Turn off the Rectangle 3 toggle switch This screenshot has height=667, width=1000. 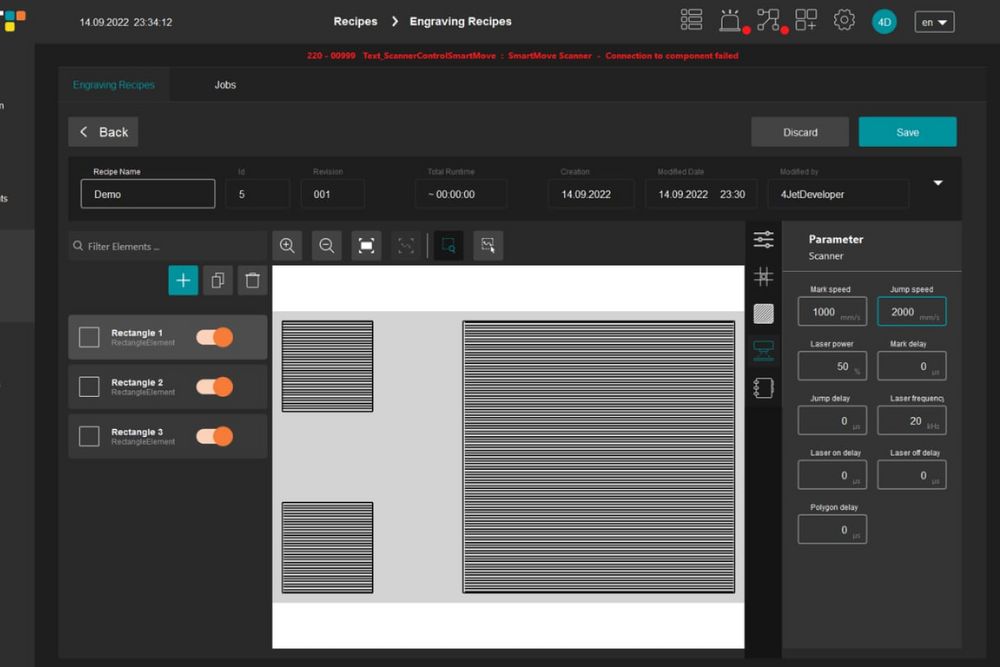pos(214,436)
